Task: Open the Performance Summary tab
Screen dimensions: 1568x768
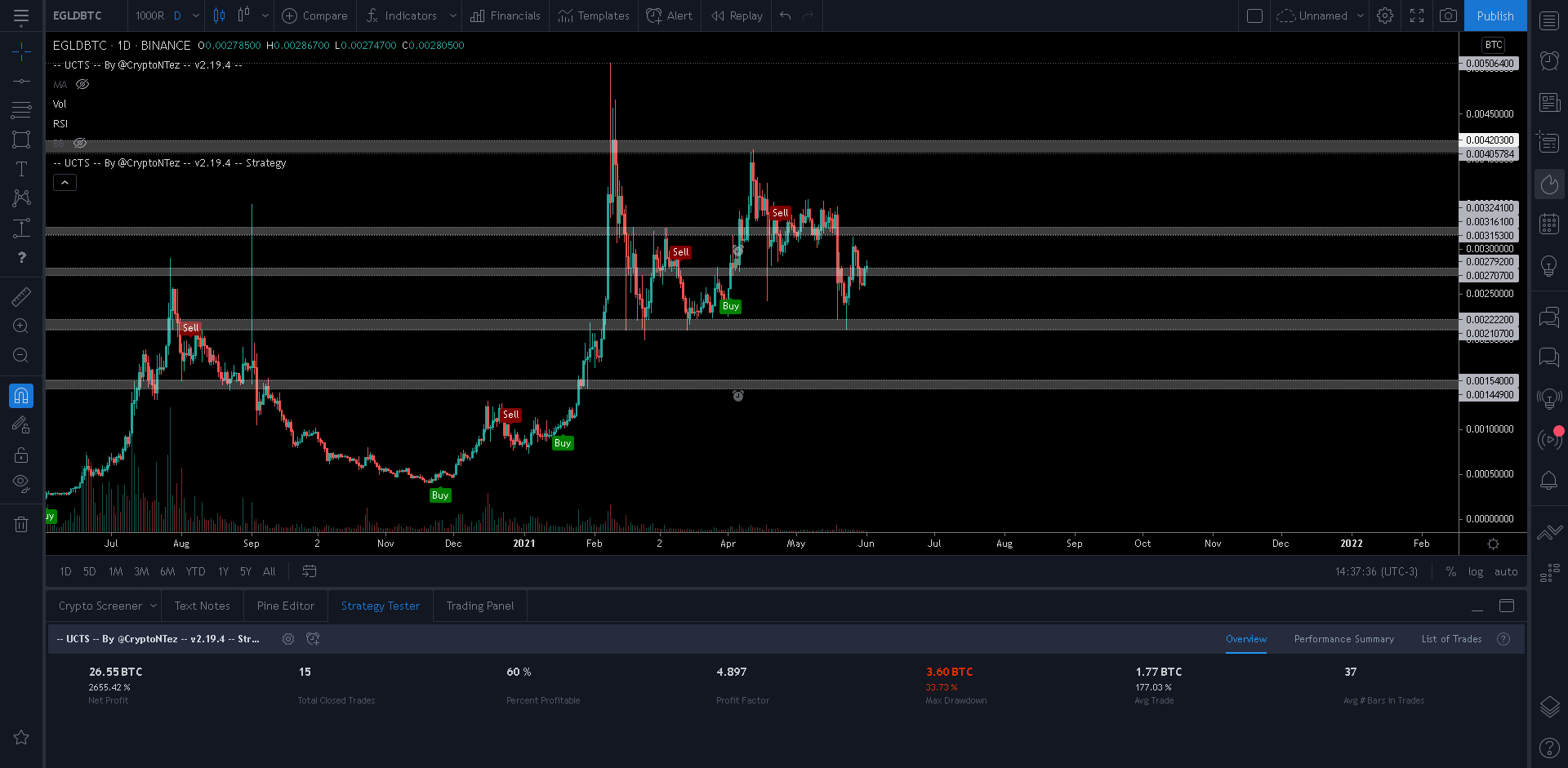Action: (1343, 639)
